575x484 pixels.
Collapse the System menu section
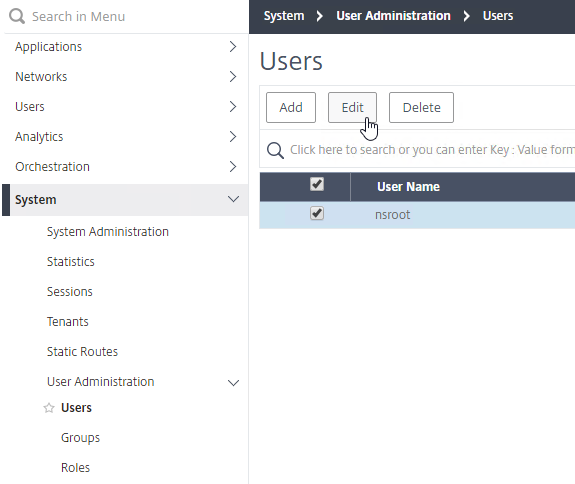[233, 199]
